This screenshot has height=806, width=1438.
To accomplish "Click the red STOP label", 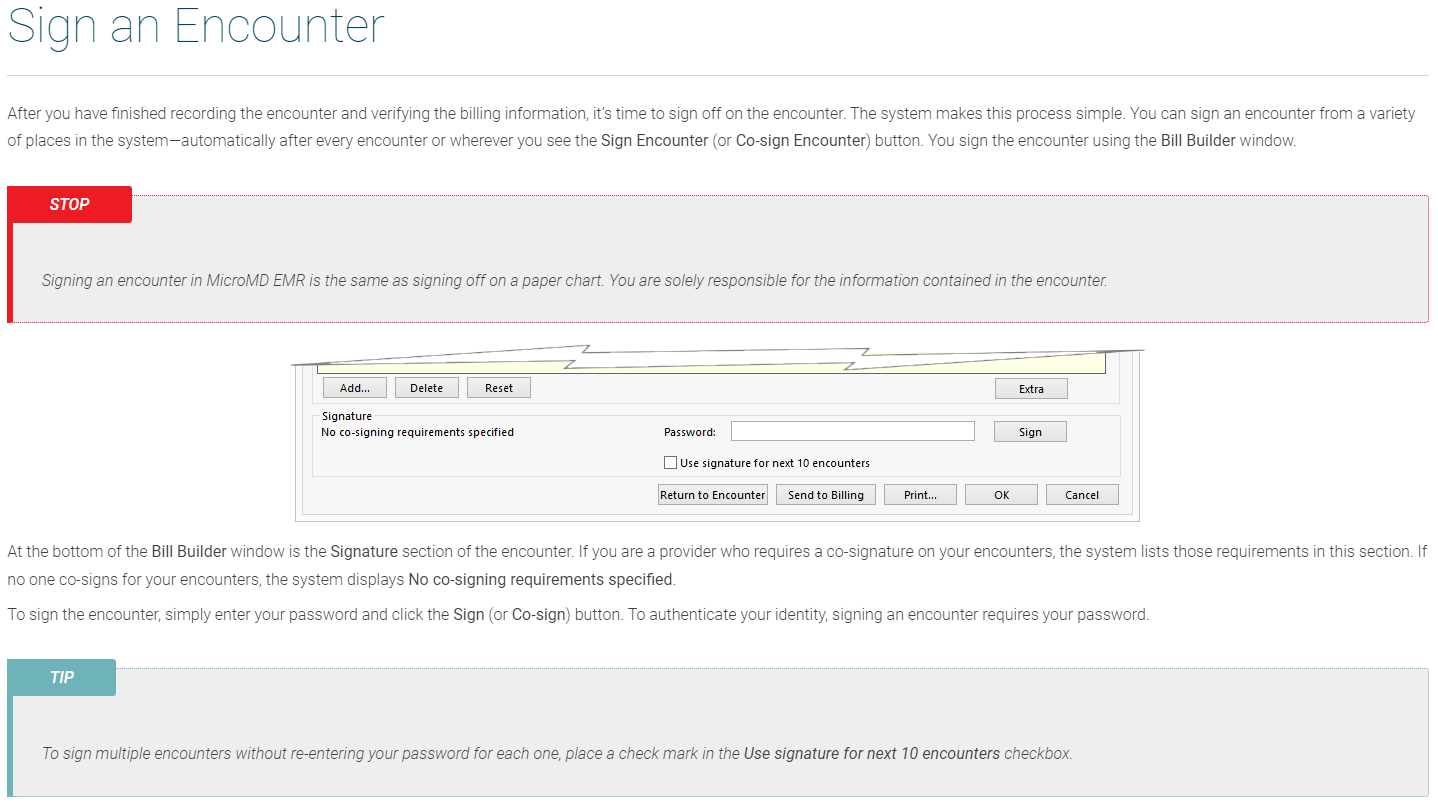I will (70, 204).
